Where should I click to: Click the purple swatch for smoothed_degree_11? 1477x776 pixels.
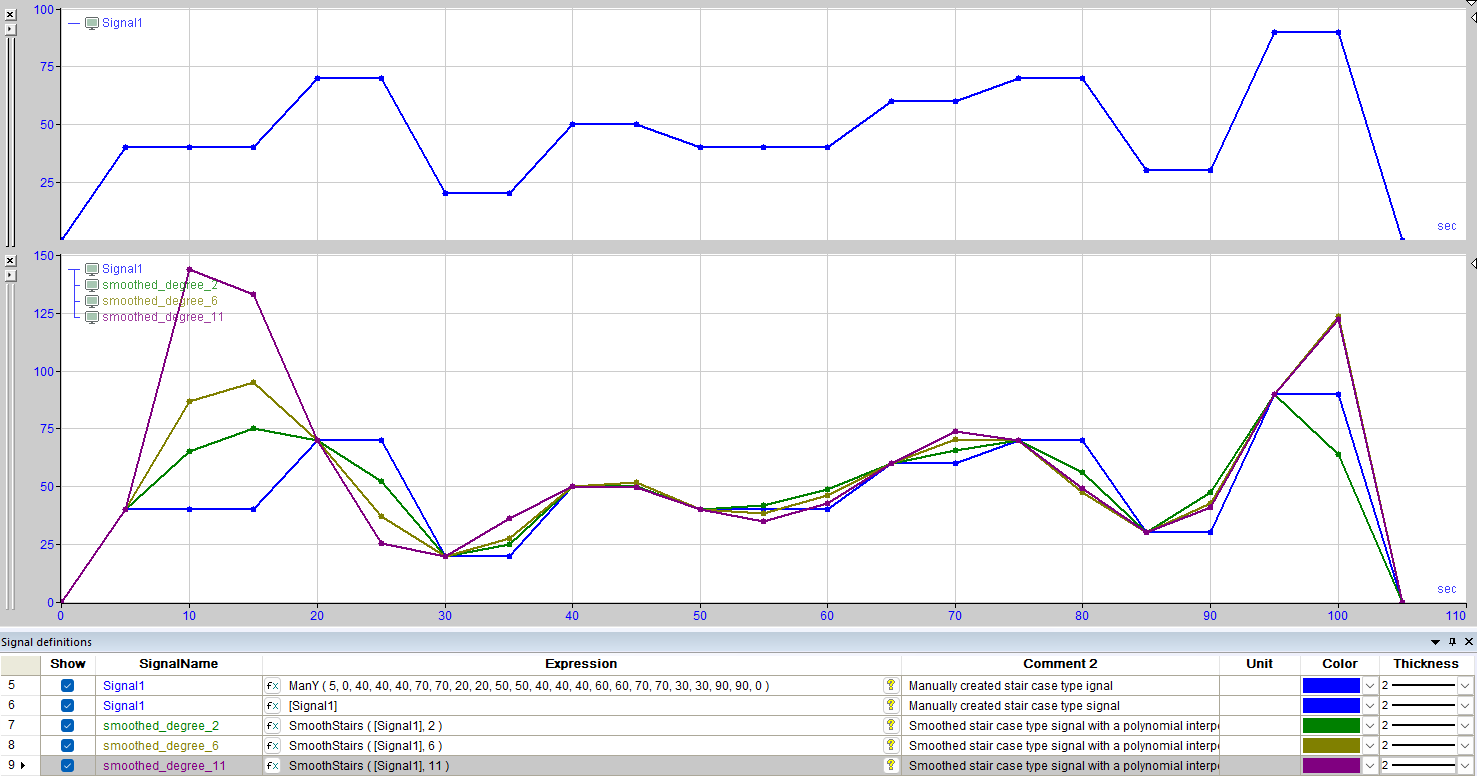1331,766
